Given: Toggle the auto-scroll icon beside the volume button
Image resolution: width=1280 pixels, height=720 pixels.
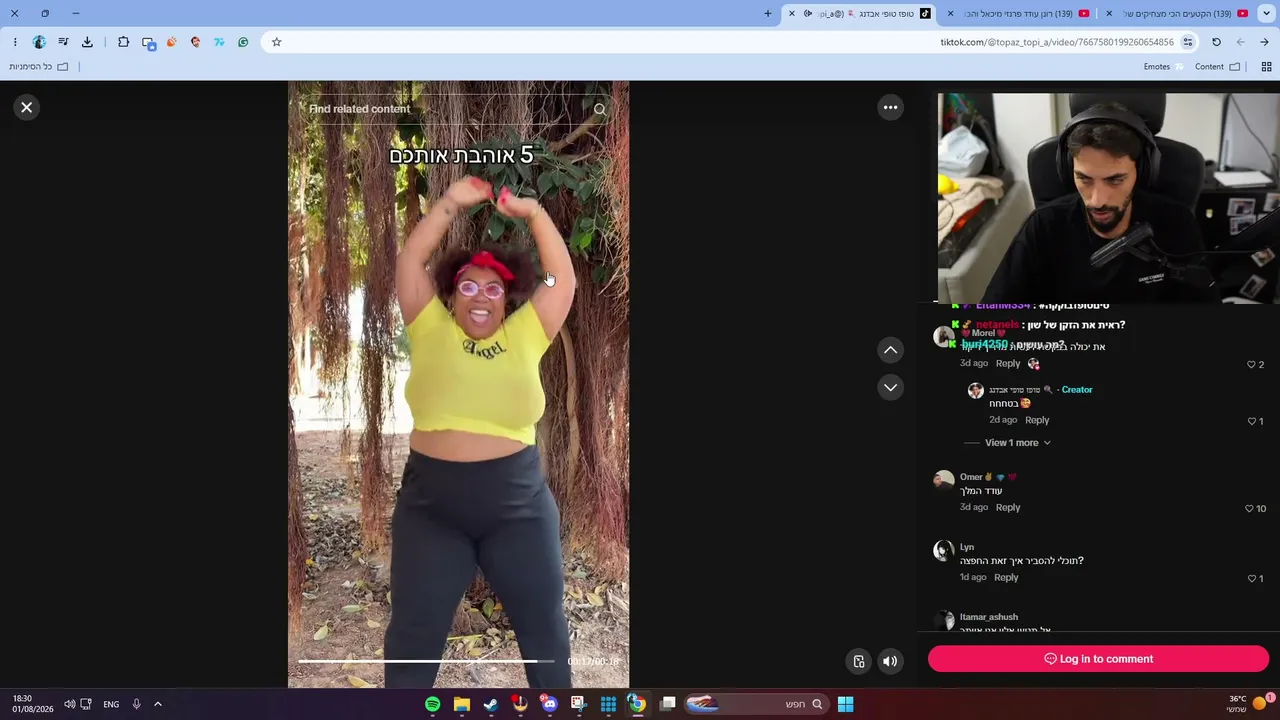Looking at the screenshot, I should click(x=859, y=661).
